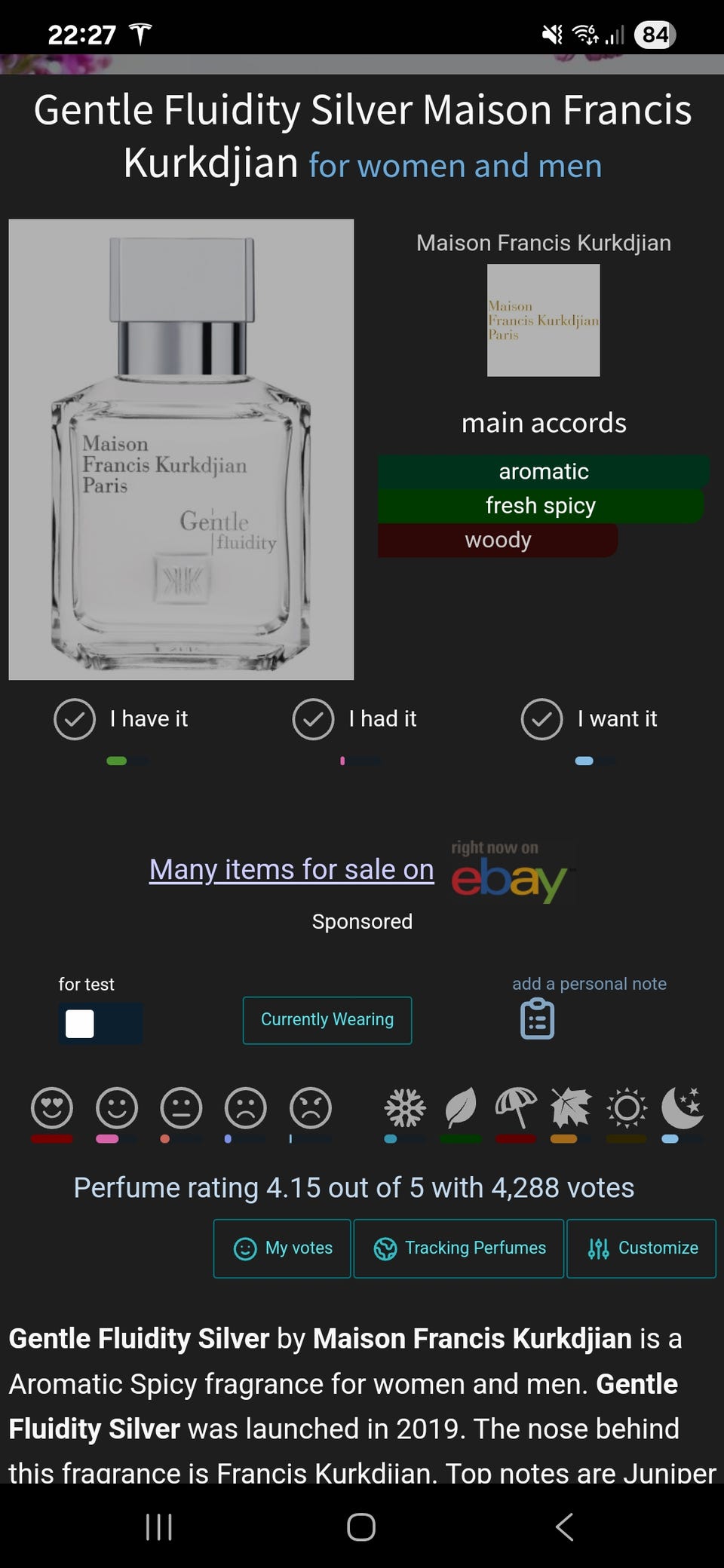Rate perfume with the love heart-eyes face

pos(52,1108)
